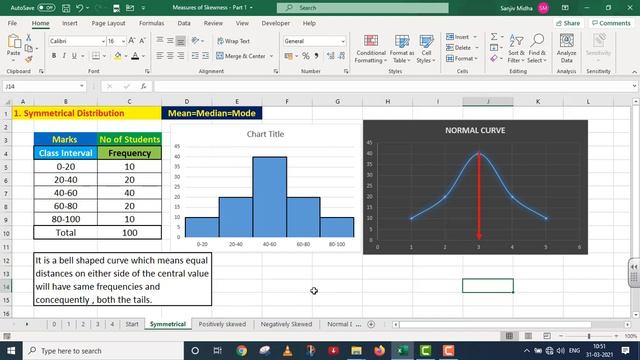Screen dimensions: 640x360
Task: Collapse the ribbon with chevron
Action: pyautogui.click(x=634, y=72)
